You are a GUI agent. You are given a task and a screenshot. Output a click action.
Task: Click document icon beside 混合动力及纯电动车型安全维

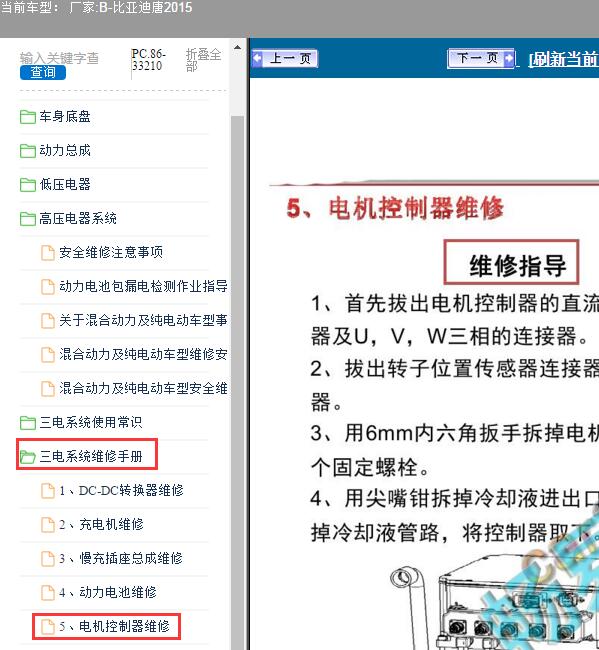48,389
